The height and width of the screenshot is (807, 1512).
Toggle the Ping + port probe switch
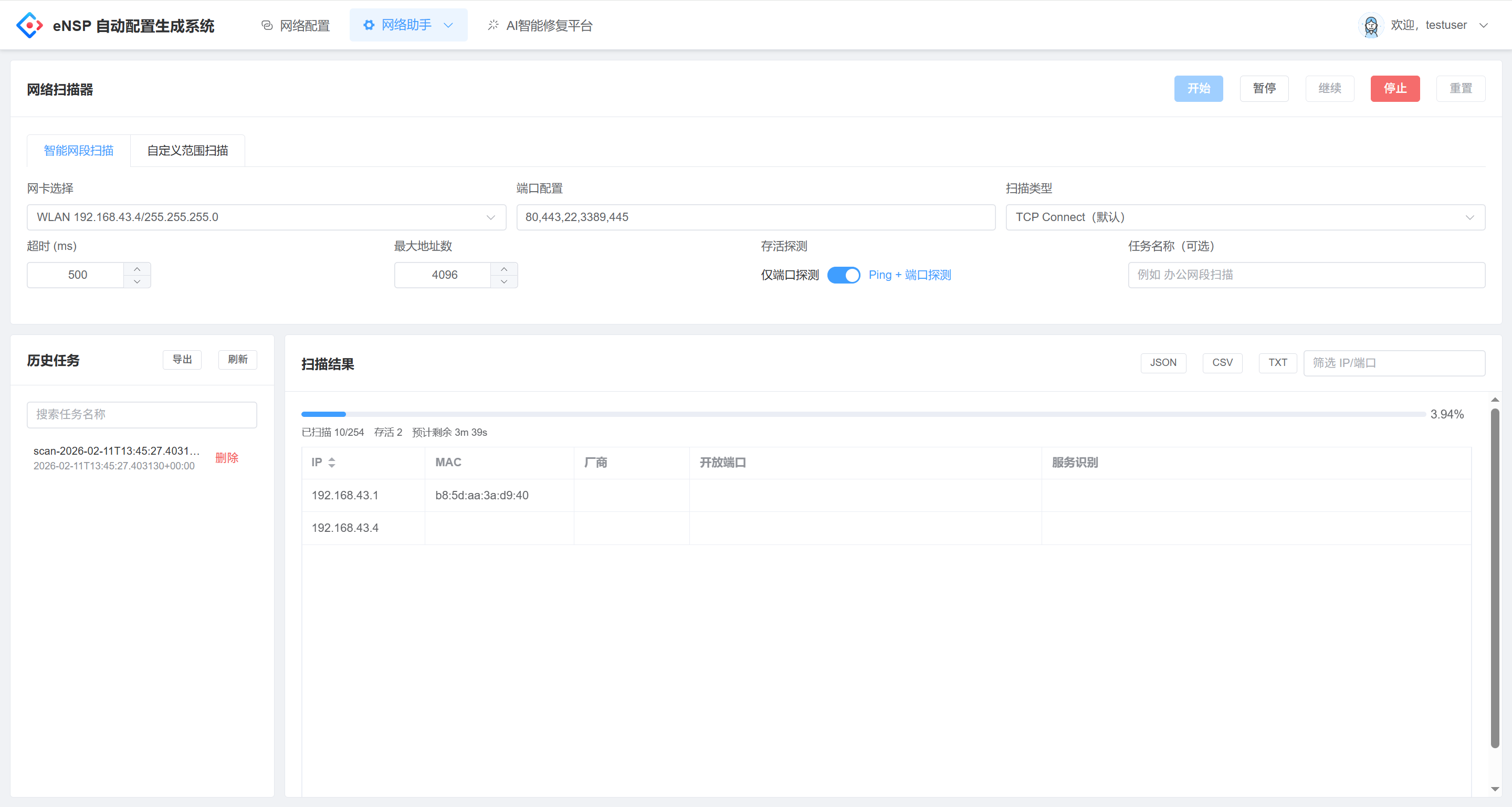coord(844,275)
